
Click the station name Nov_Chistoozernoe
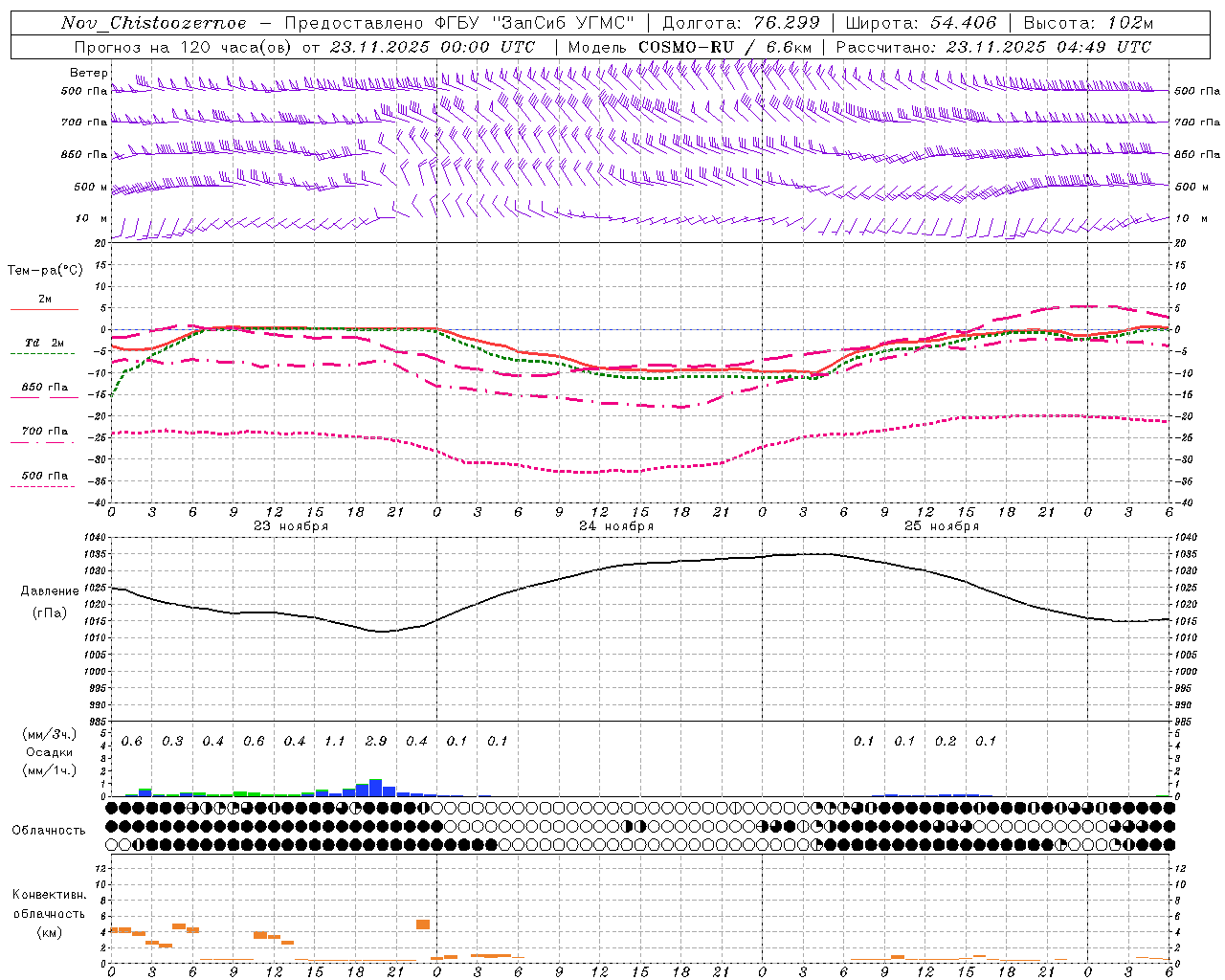pos(154,23)
